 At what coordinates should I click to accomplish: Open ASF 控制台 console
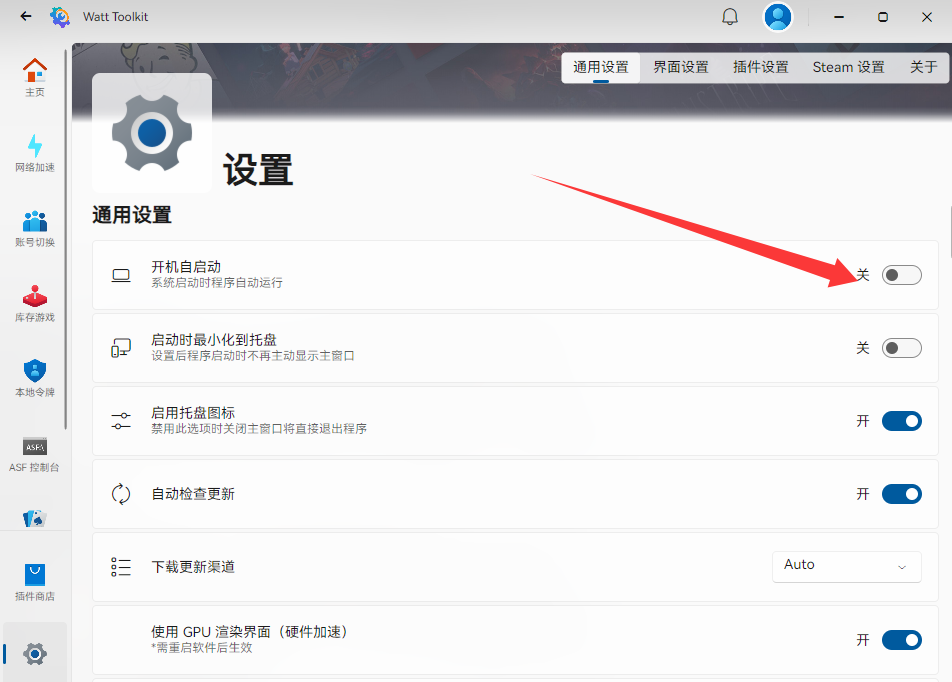tap(35, 453)
